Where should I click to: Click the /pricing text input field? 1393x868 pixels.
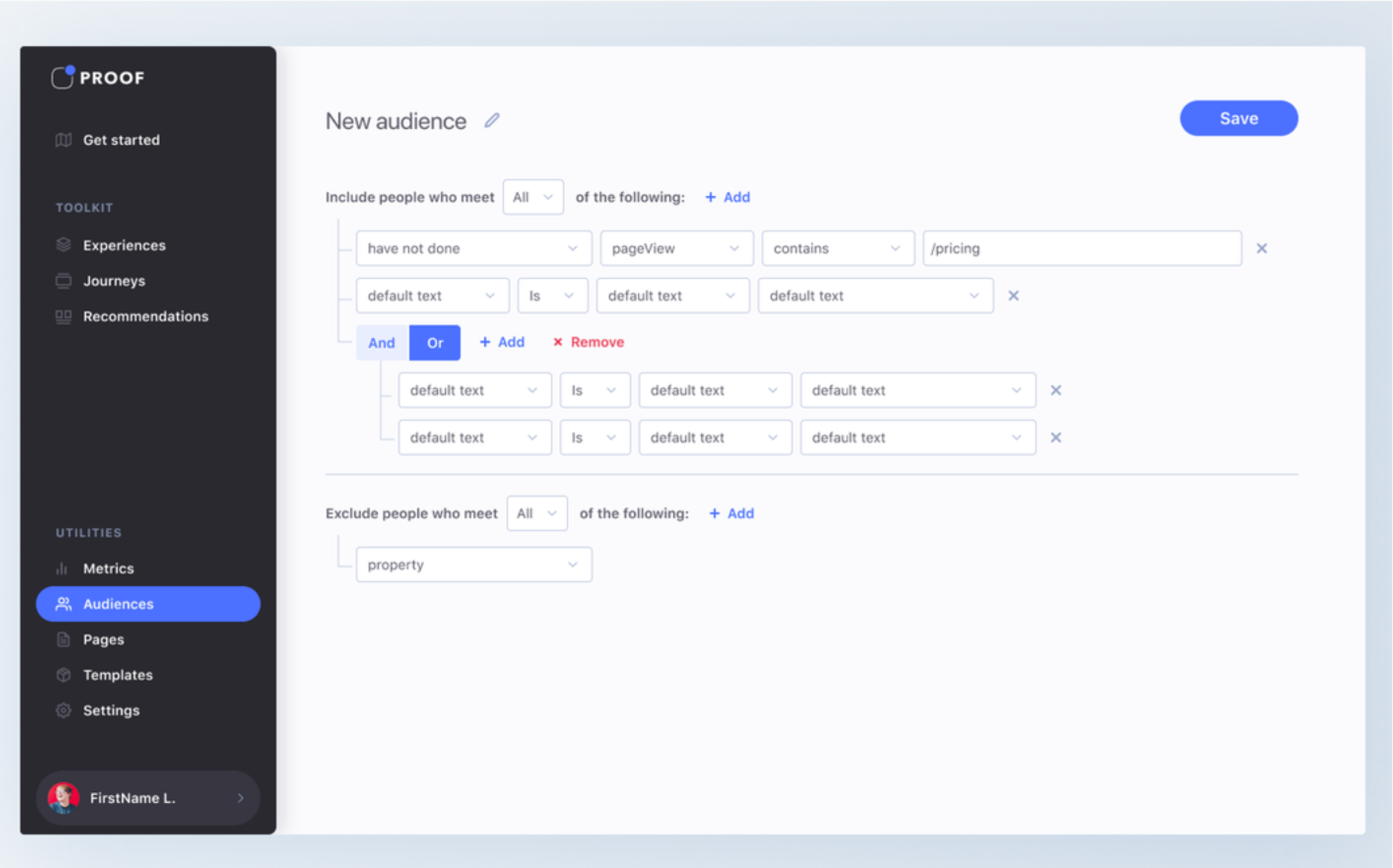click(1082, 249)
